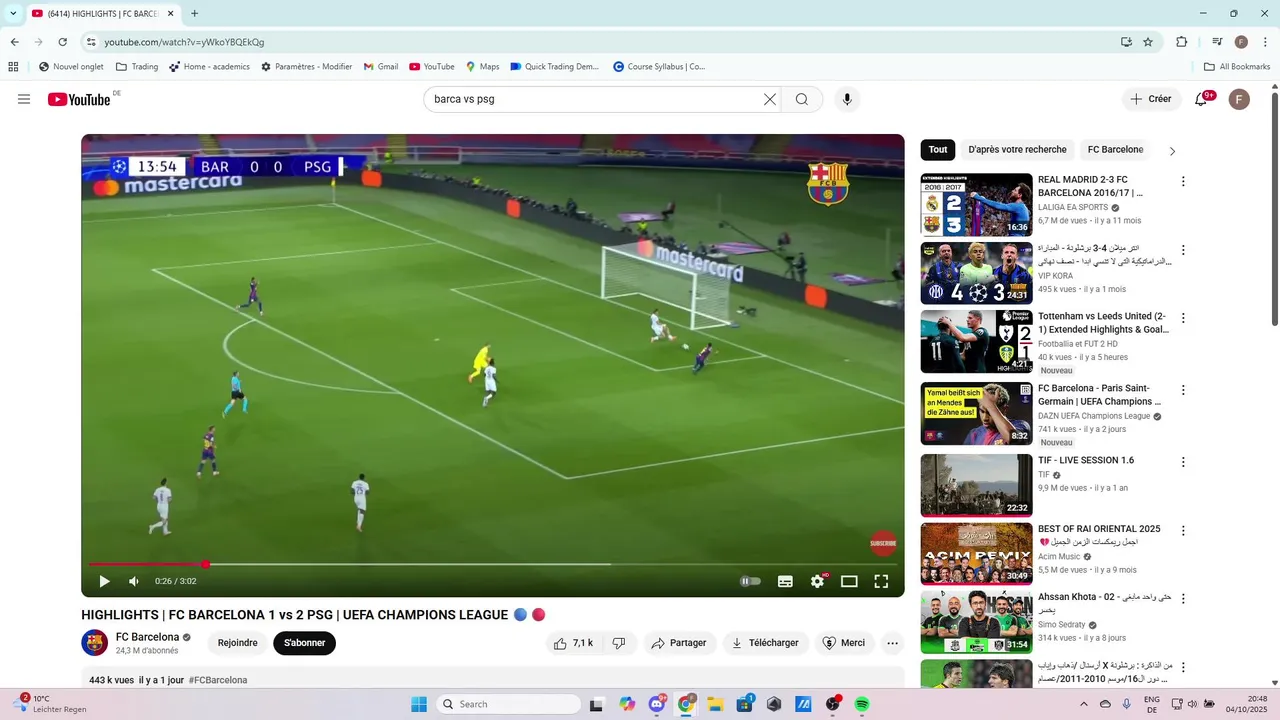Enter fullscreen mode
The image size is (1280, 720).
pos(881,581)
